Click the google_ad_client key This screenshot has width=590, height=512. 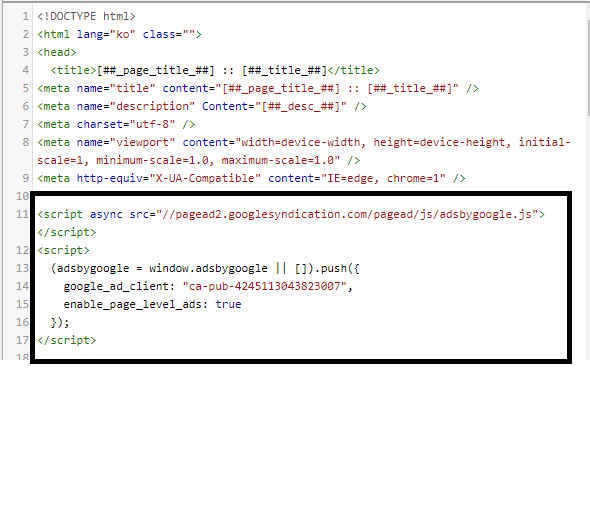click(x=116, y=287)
